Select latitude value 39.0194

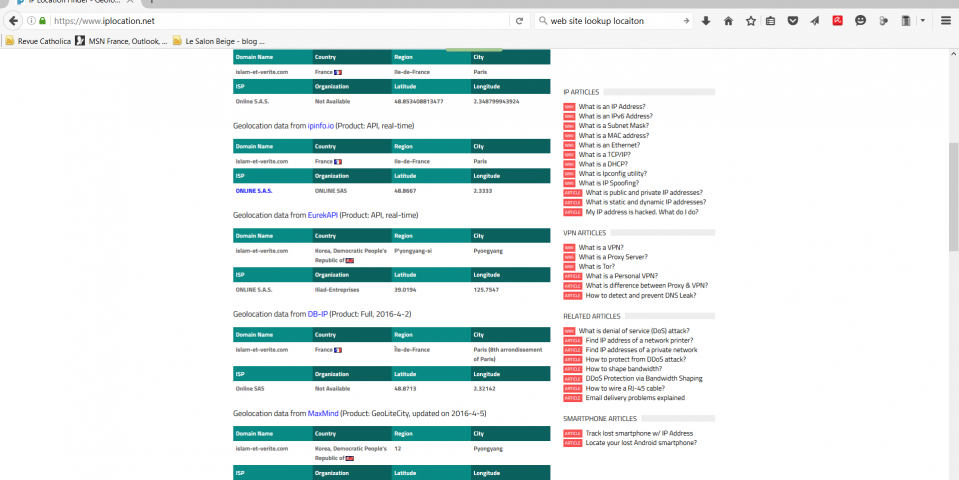405,290
